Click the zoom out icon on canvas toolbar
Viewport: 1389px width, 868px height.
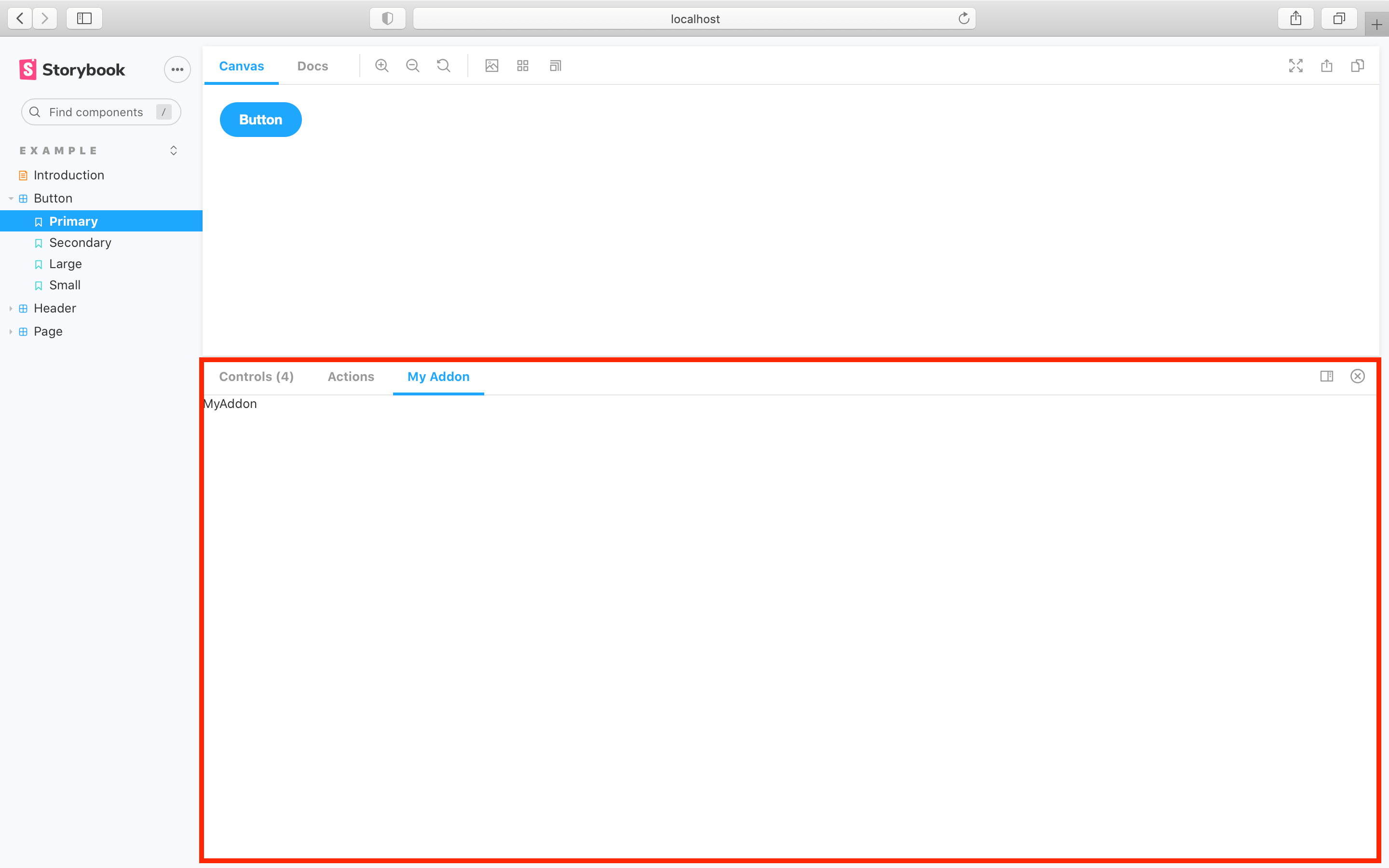(412, 65)
